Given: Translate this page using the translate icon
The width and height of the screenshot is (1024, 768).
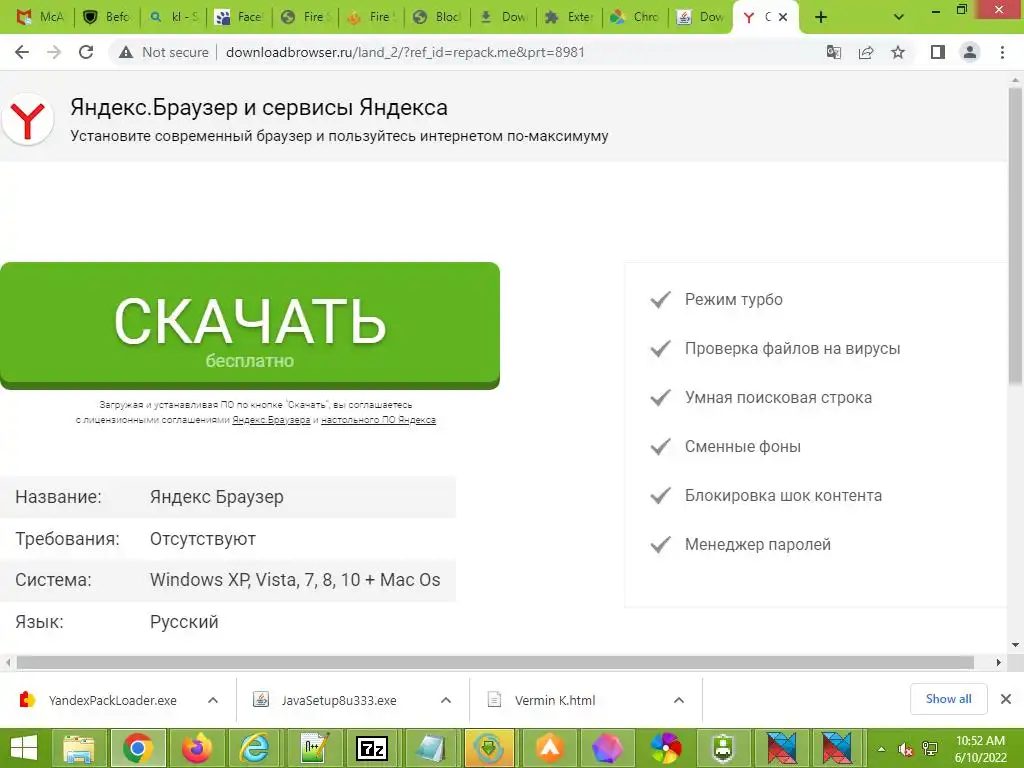Looking at the screenshot, I should tap(833, 52).
